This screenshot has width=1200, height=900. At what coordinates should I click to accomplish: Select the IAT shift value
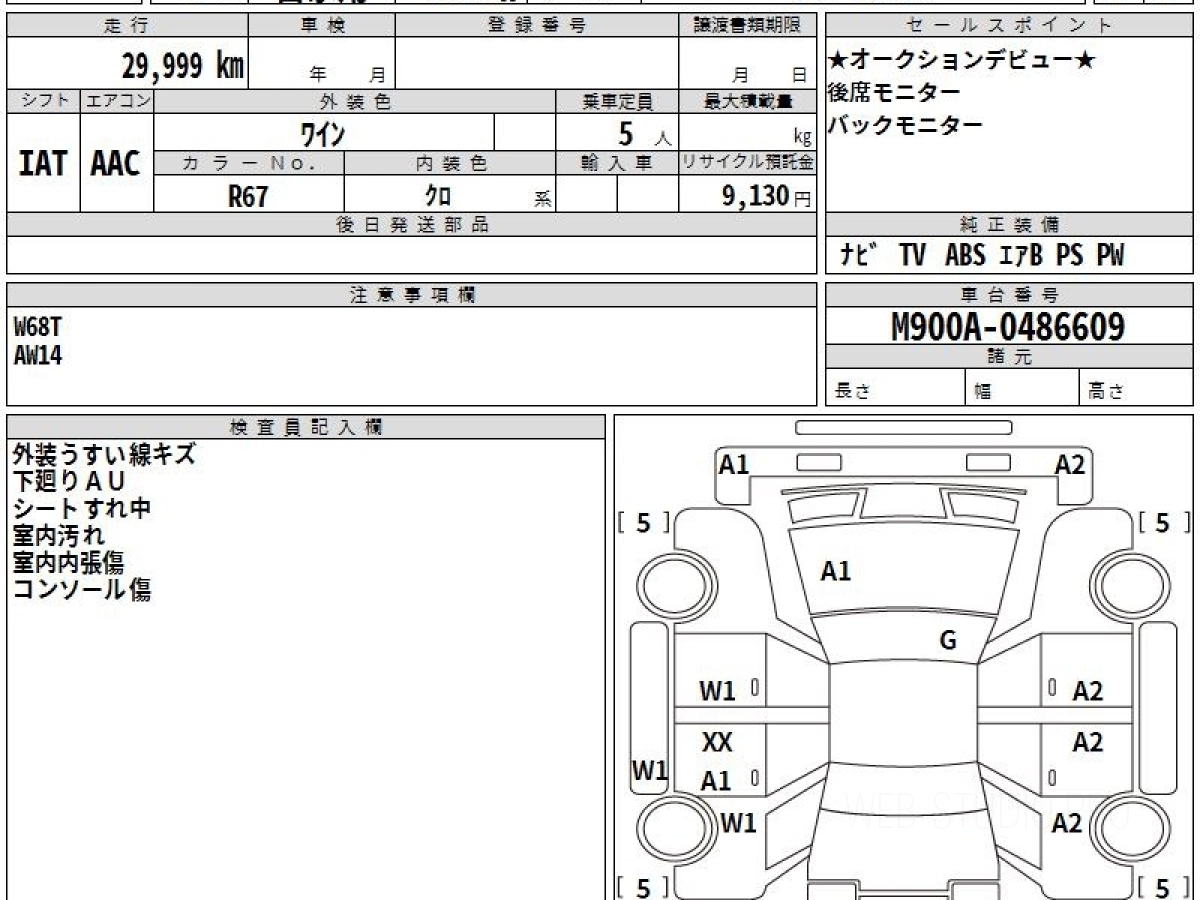coord(43,164)
